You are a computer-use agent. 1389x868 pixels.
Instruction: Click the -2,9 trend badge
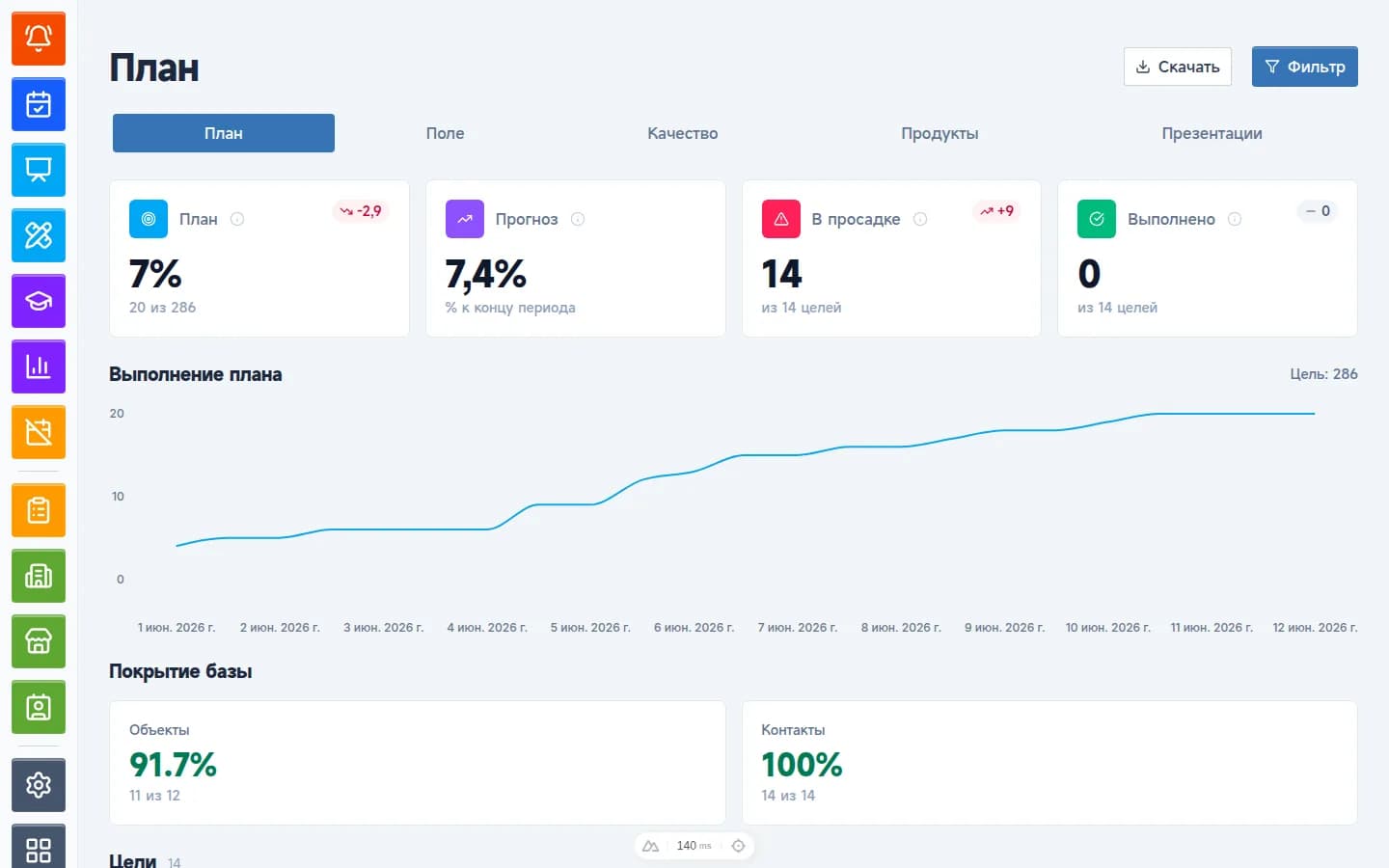(x=361, y=211)
